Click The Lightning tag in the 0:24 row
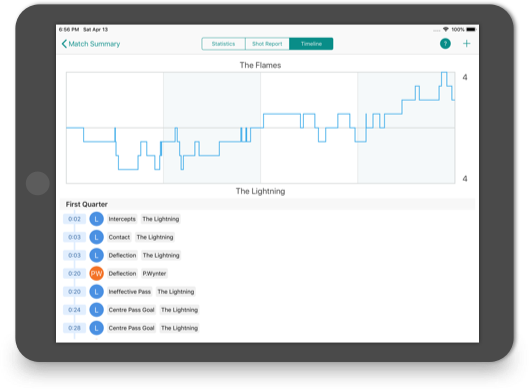 [179, 310]
